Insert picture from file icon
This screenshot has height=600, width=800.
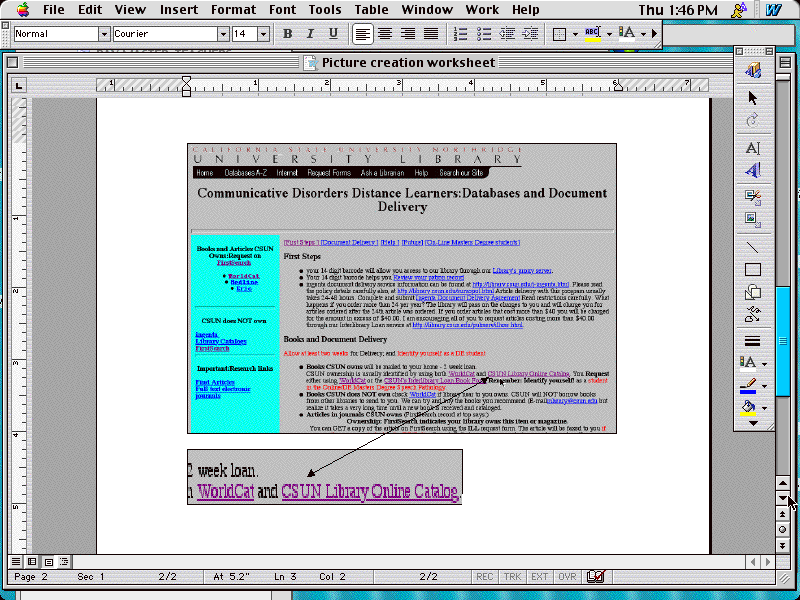click(x=753, y=220)
